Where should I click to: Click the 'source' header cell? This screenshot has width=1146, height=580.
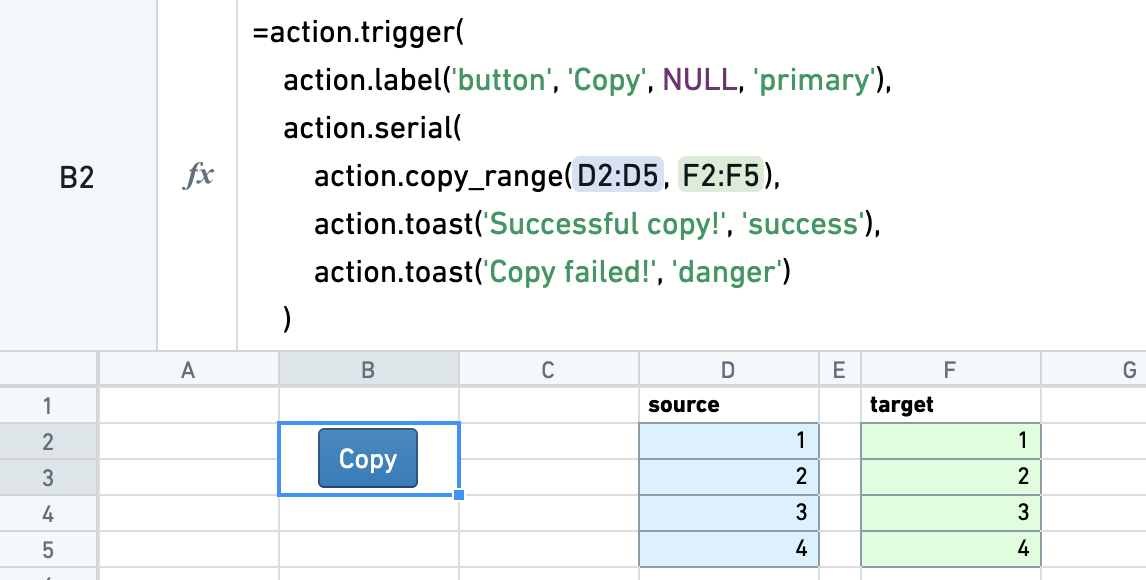729,405
